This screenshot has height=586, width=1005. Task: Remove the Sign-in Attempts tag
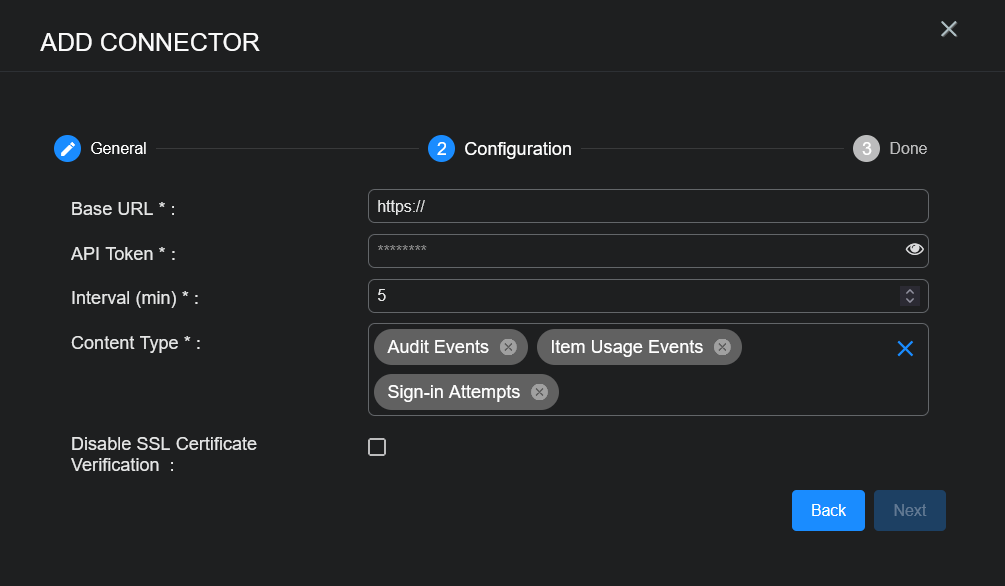[x=539, y=392]
